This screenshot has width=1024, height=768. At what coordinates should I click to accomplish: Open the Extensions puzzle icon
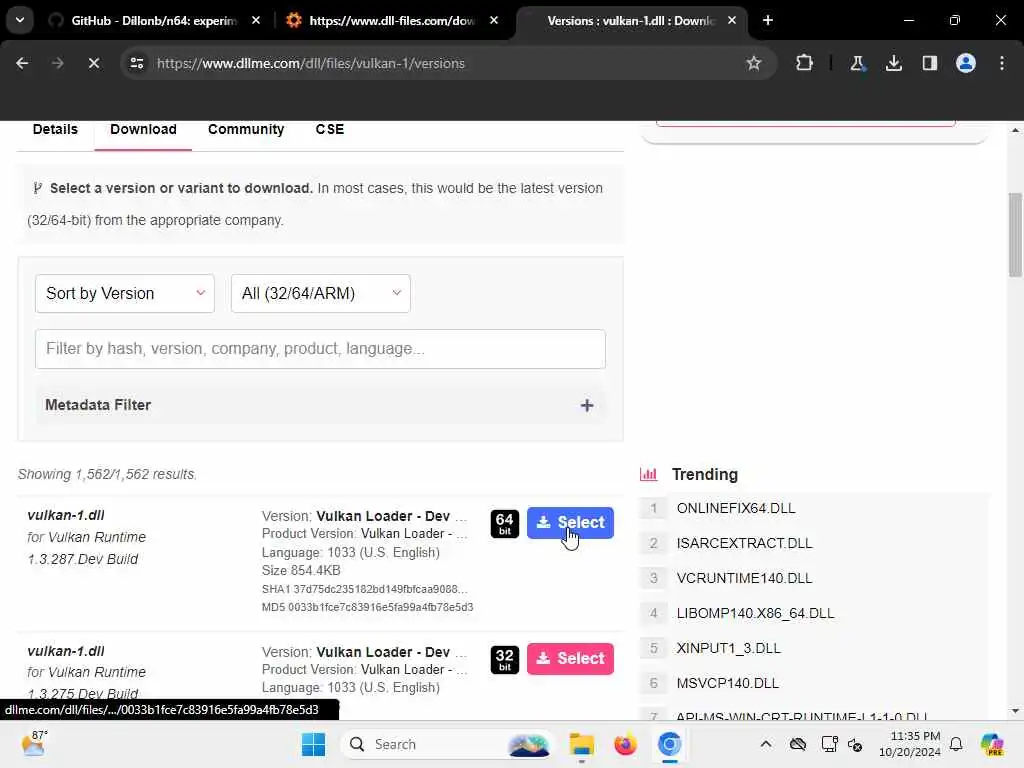pos(805,63)
